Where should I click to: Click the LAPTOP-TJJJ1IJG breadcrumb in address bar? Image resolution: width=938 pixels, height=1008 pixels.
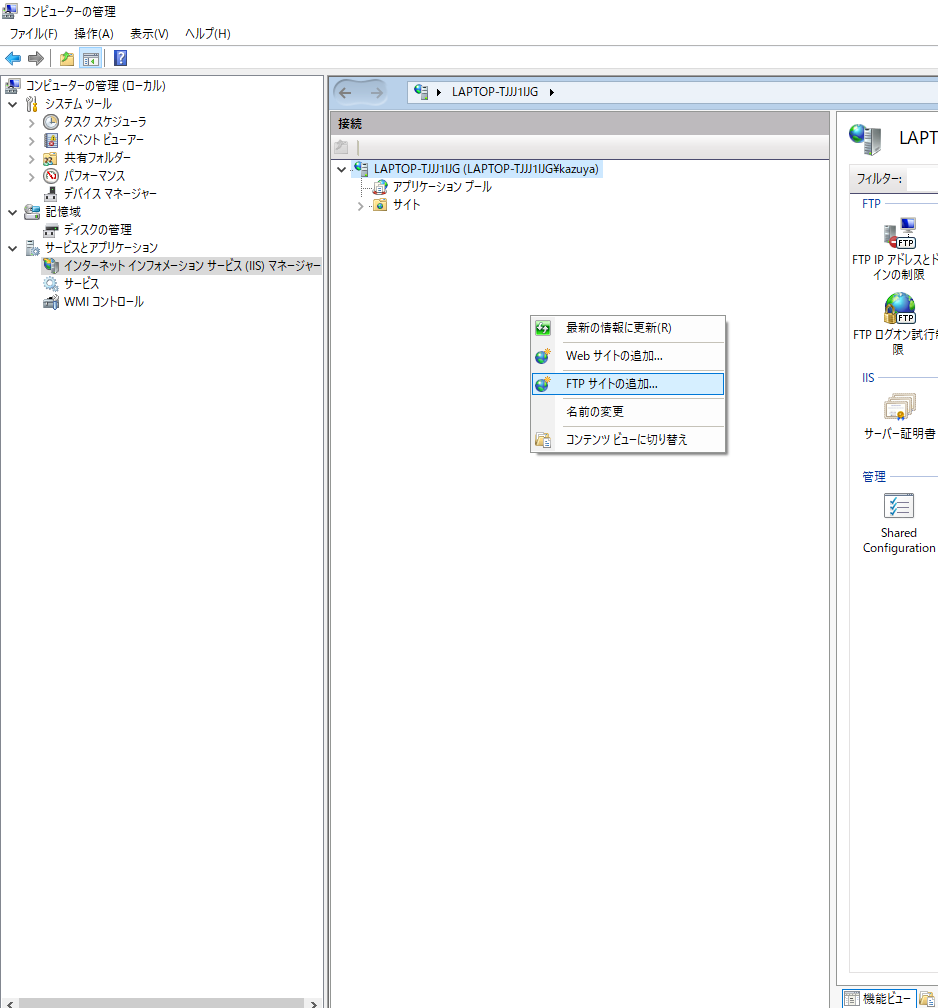[495, 92]
